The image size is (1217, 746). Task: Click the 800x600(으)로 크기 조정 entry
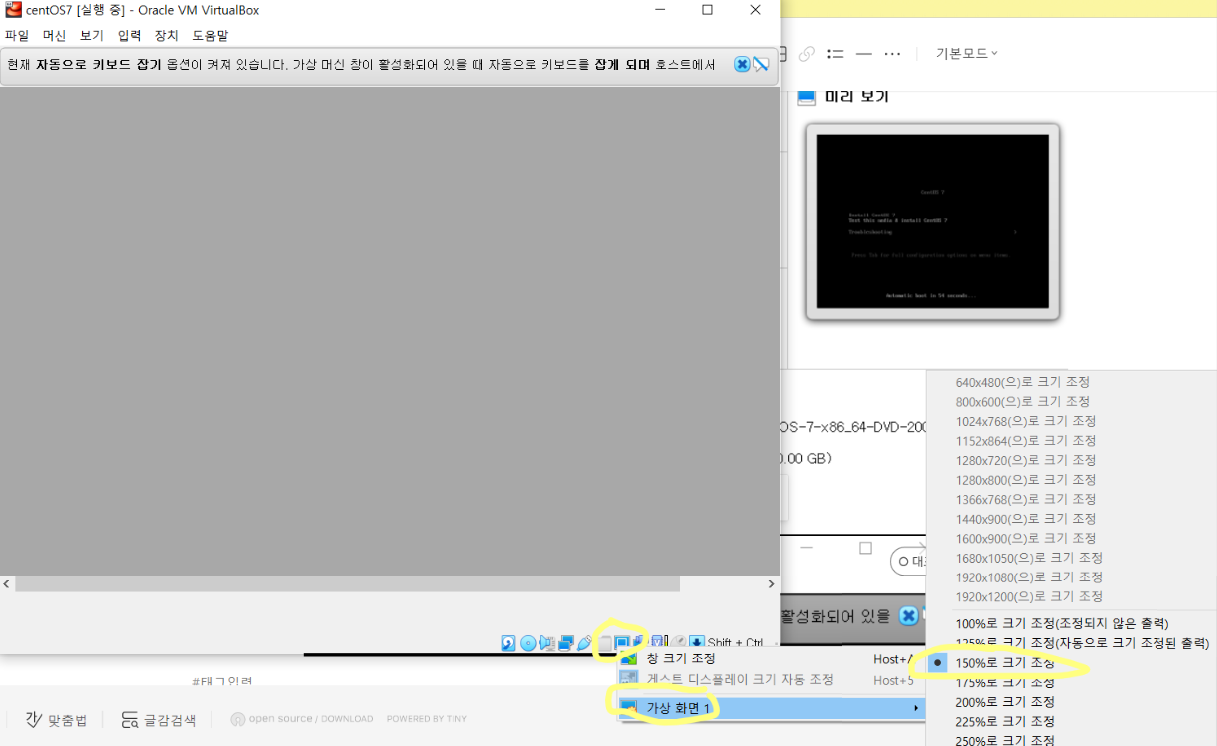coord(1022,401)
